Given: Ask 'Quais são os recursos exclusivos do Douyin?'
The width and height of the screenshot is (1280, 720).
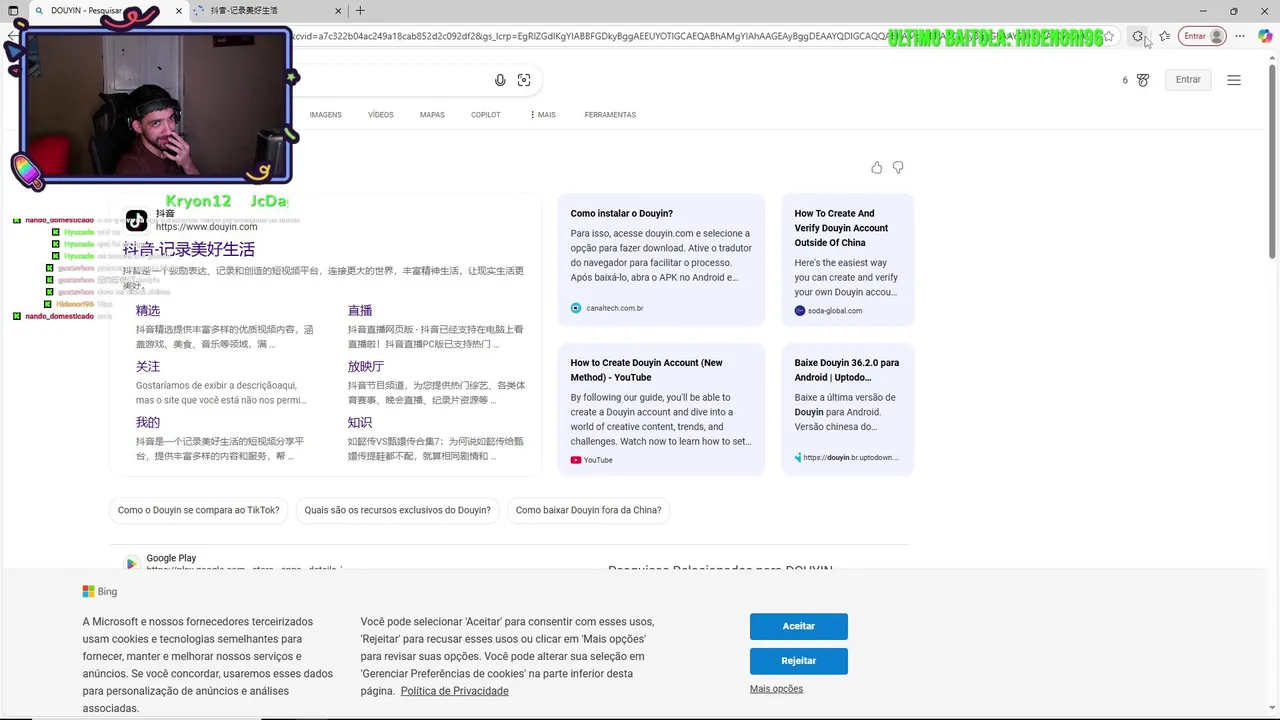Looking at the screenshot, I should pos(398,510).
